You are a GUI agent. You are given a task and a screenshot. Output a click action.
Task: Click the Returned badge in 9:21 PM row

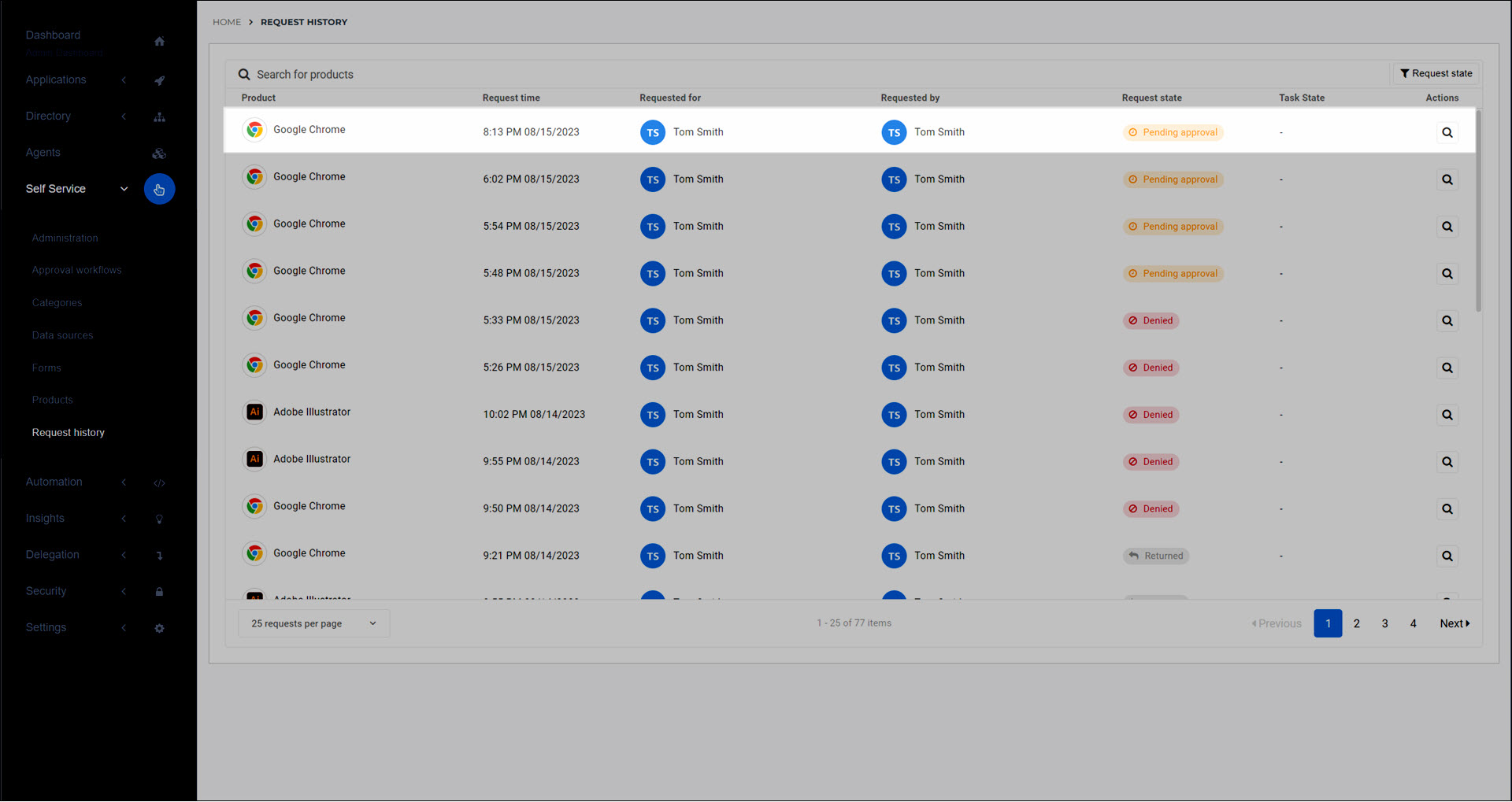click(x=1155, y=556)
